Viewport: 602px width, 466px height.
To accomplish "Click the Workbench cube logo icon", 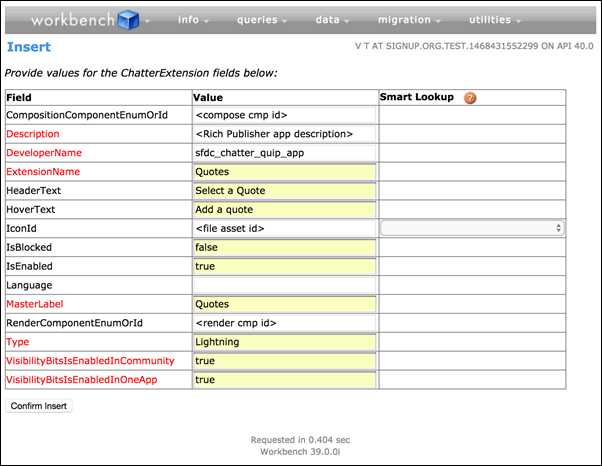I will (128, 20).
